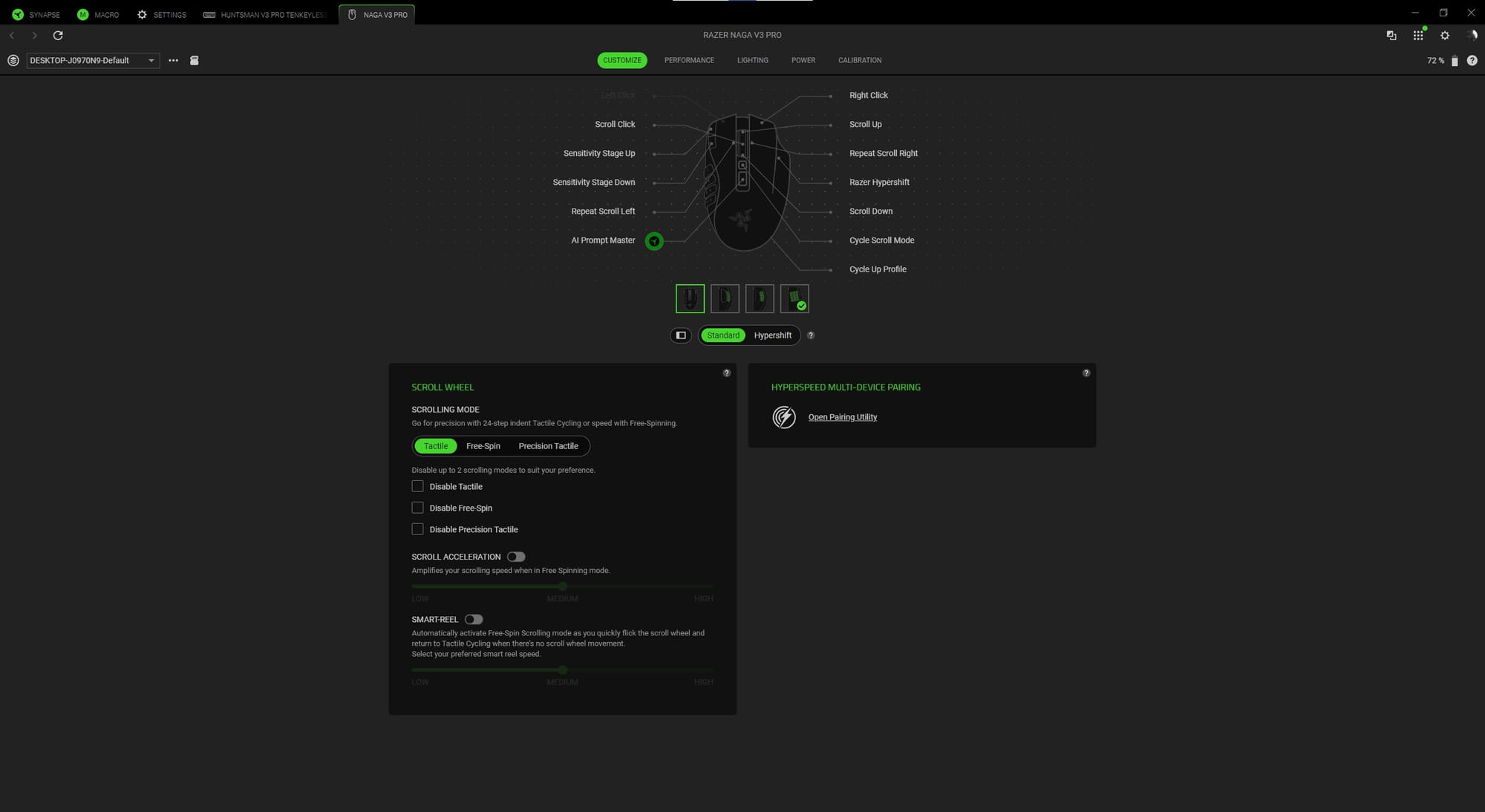This screenshot has height=812, width=1485.
Task: Select Precision Tactile scrolling mode
Action: coord(548,446)
